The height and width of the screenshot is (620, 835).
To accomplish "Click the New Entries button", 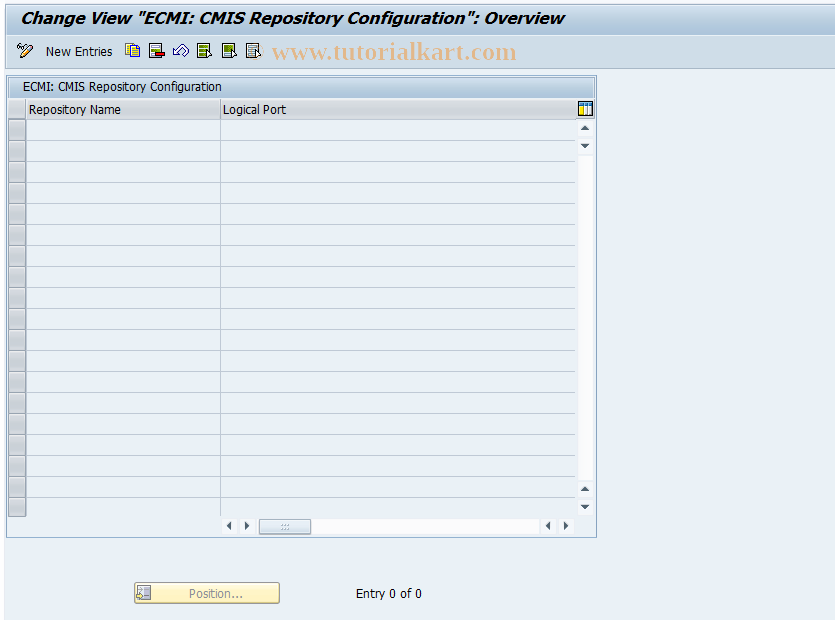I will pyautogui.click(x=79, y=52).
